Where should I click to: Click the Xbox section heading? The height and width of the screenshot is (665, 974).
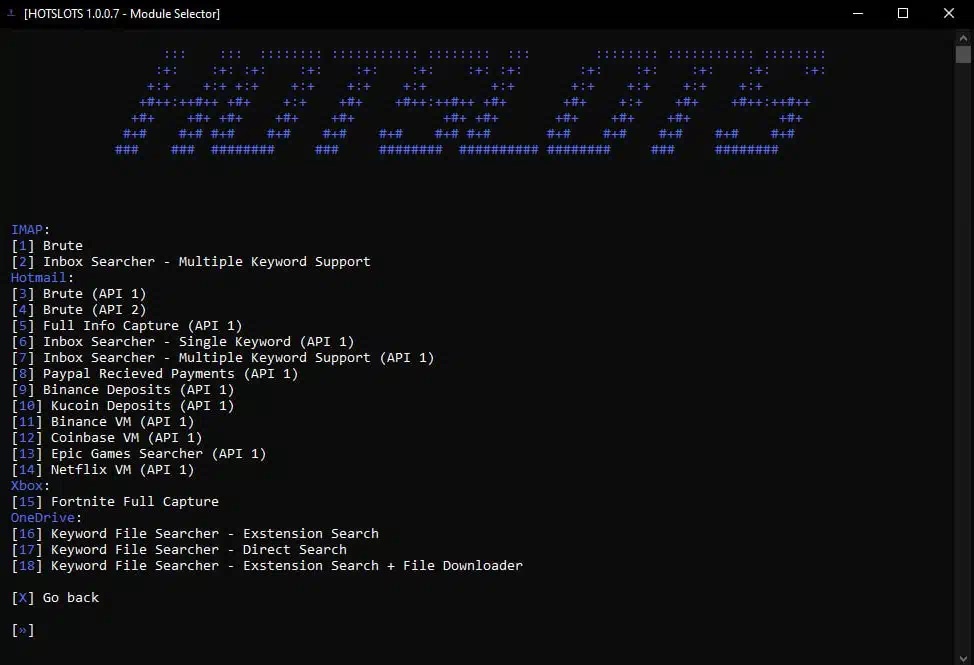(30, 486)
